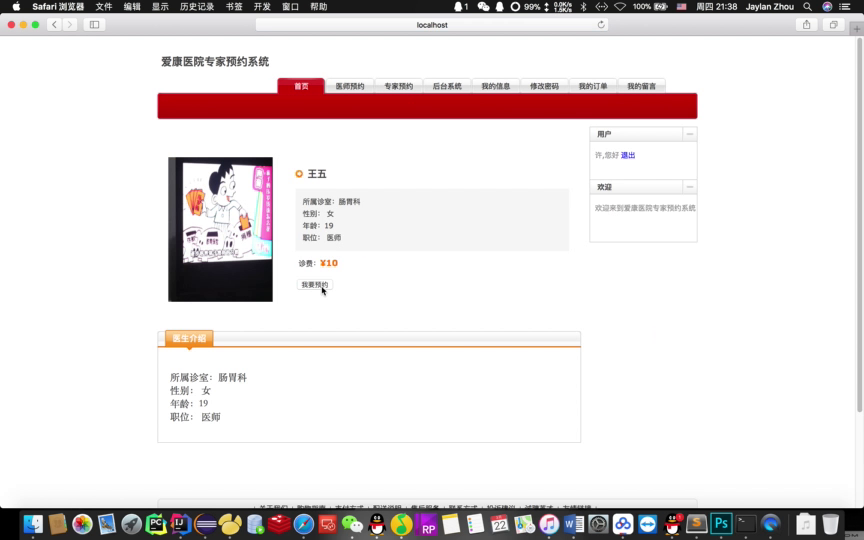Collapse the 用户 panel
This screenshot has width=864, height=540.
[689, 134]
